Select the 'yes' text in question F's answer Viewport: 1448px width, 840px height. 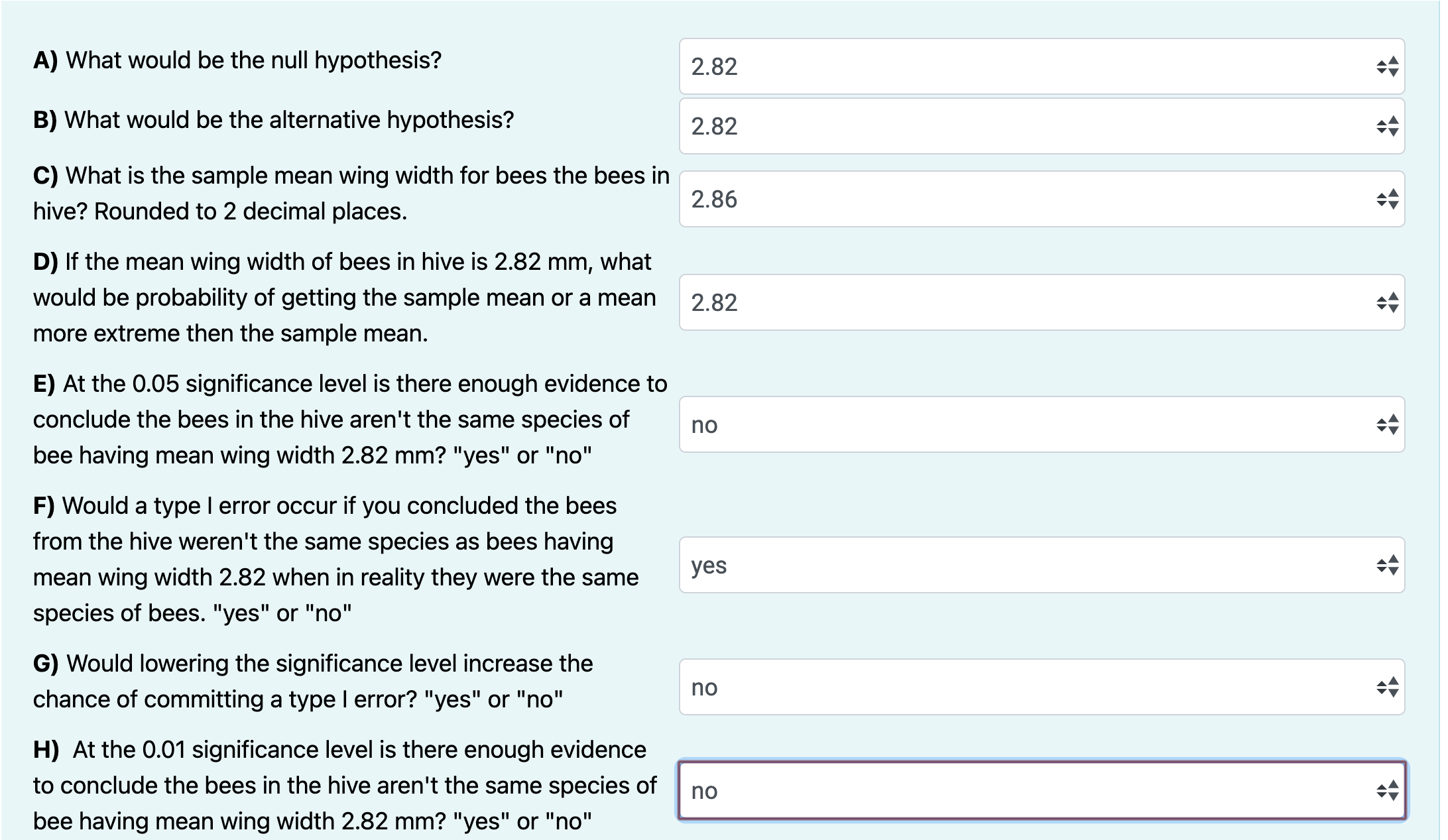tap(707, 565)
